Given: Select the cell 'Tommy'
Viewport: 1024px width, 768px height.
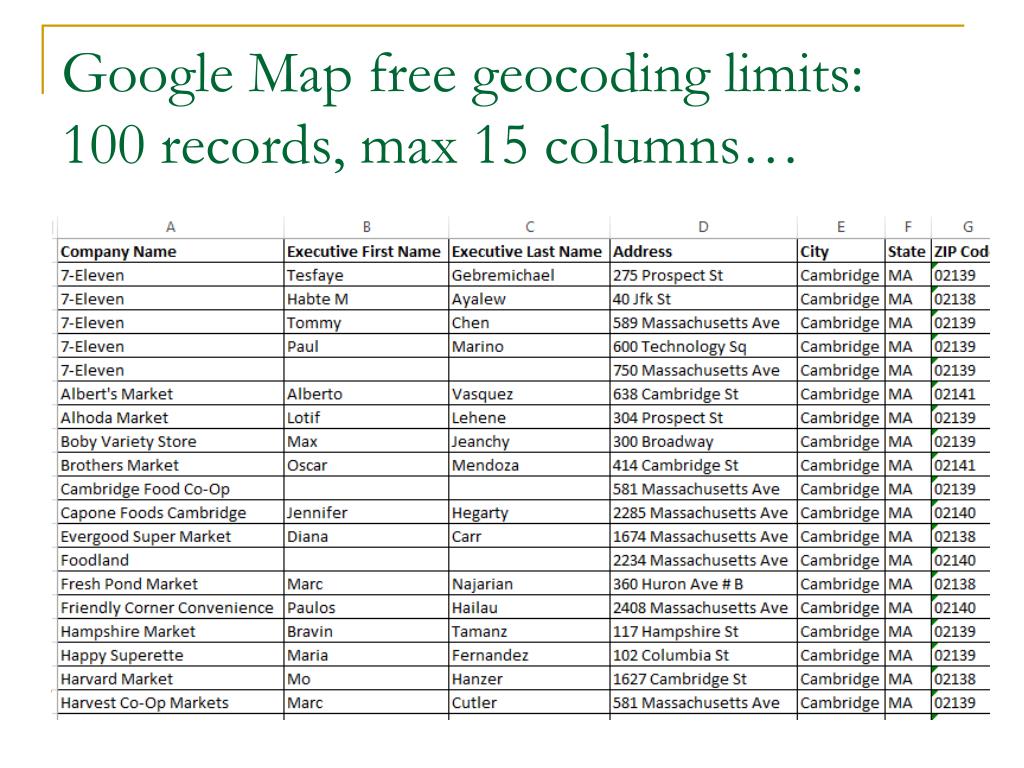Looking at the screenshot, I should (x=366, y=323).
